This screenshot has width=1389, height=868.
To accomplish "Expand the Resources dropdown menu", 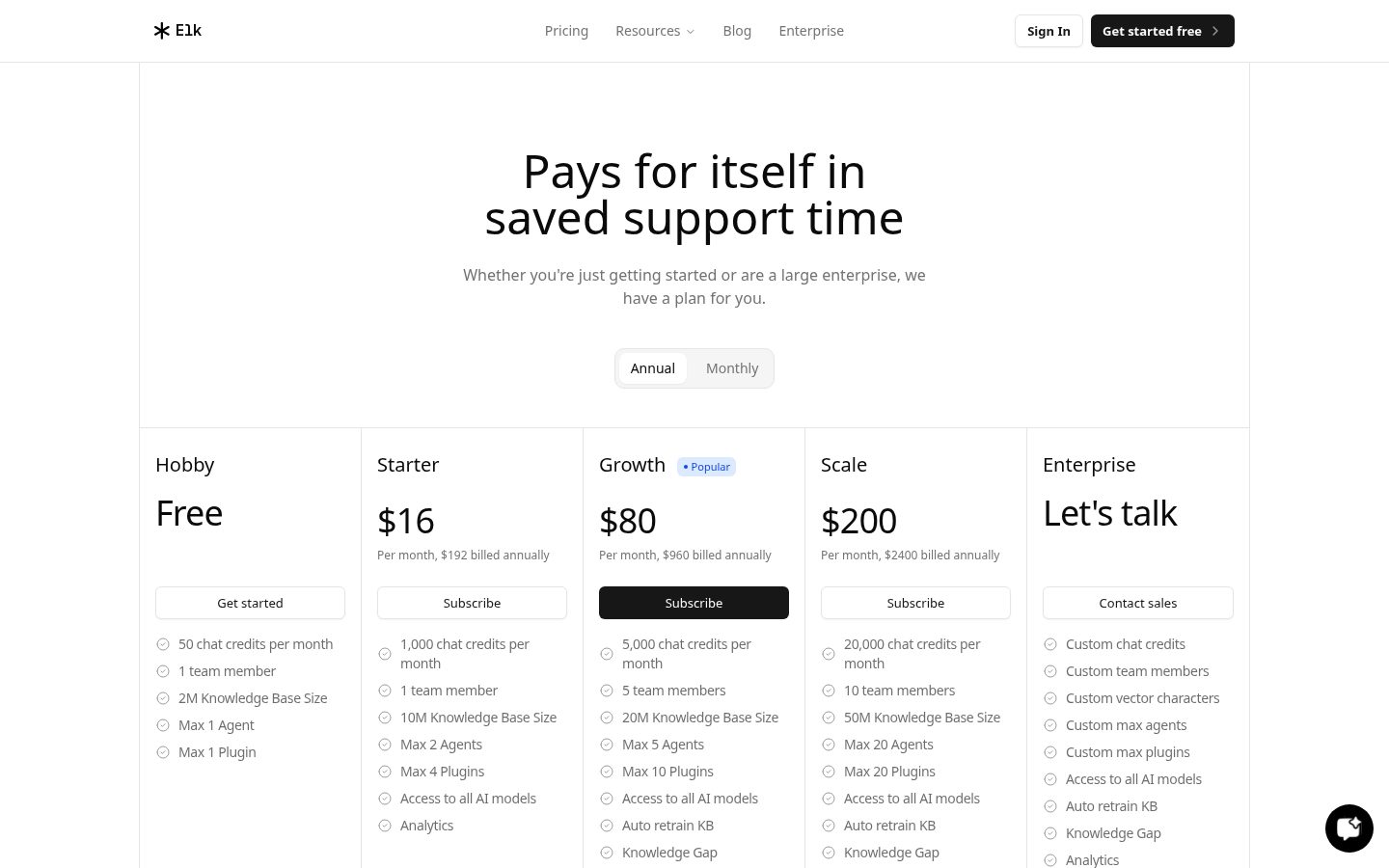I will pos(655,31).
